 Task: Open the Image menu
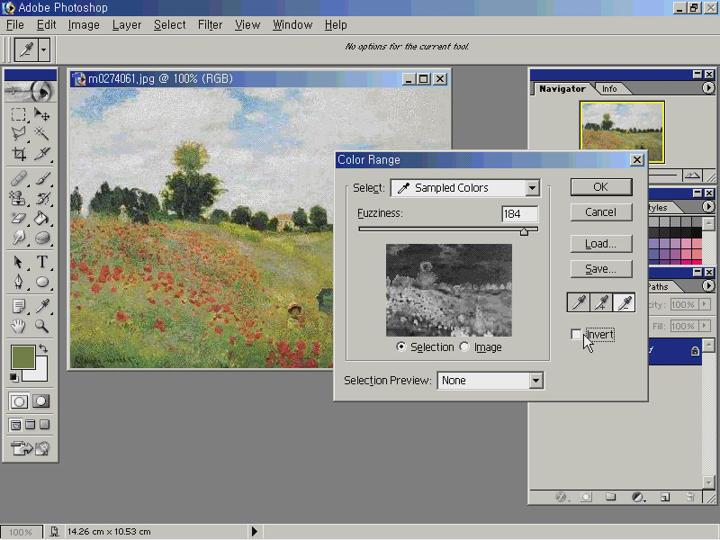pyautogui.click(x=84, y=25)
